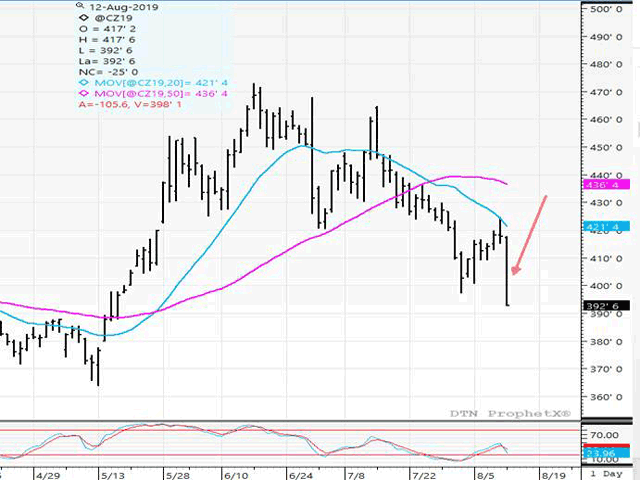Screen dimensions: 640x480
Task: Click the 430' 0 price axis label
Action: click(606, 203)
